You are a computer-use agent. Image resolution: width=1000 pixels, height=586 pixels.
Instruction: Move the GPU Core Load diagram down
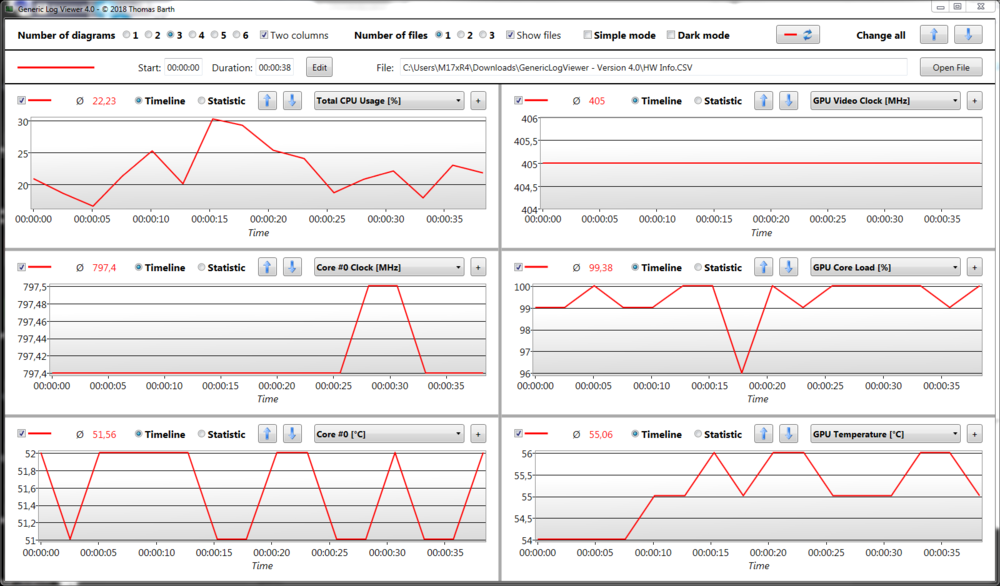(788, 267)
